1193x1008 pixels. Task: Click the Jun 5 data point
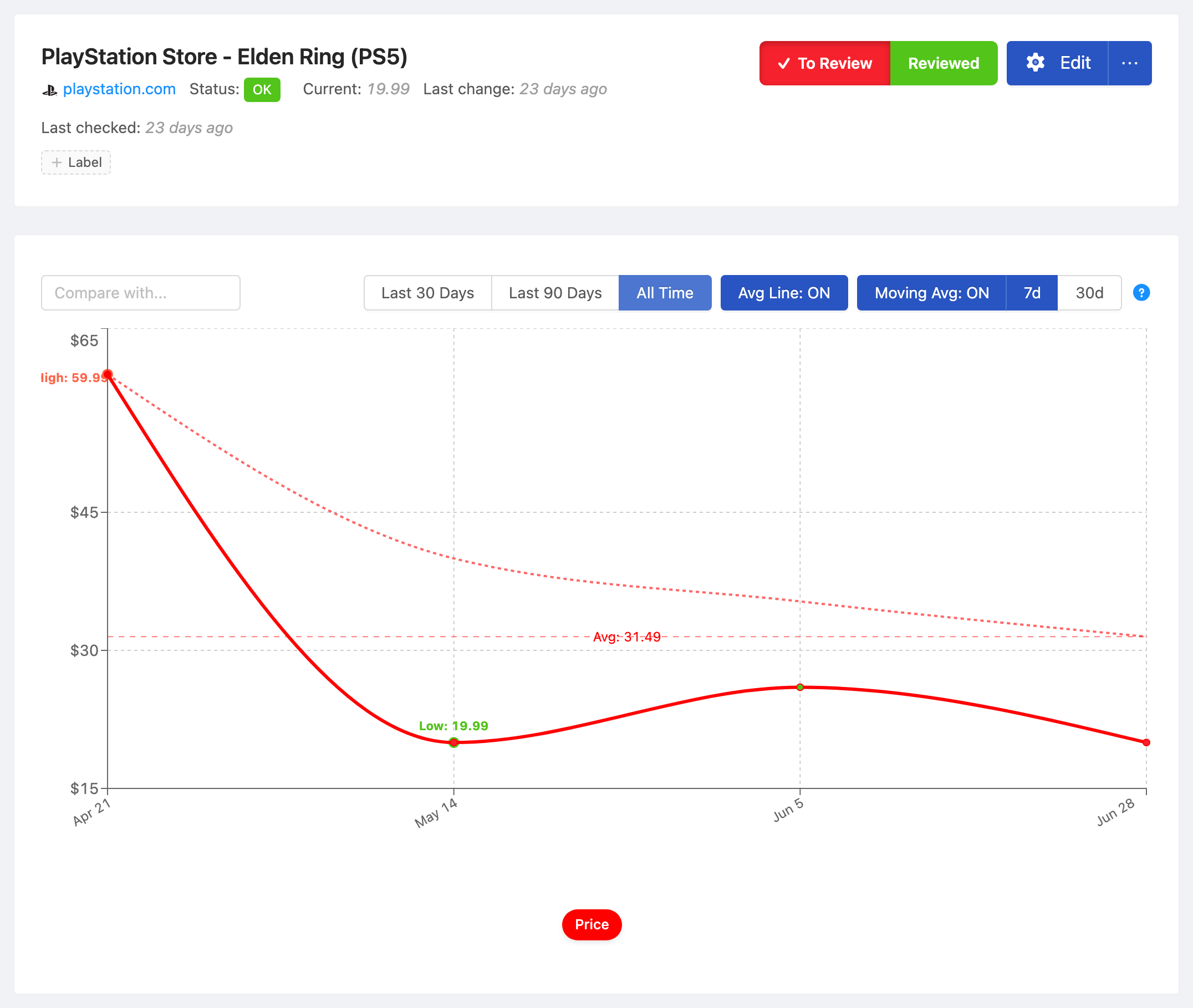pos(800,687)
